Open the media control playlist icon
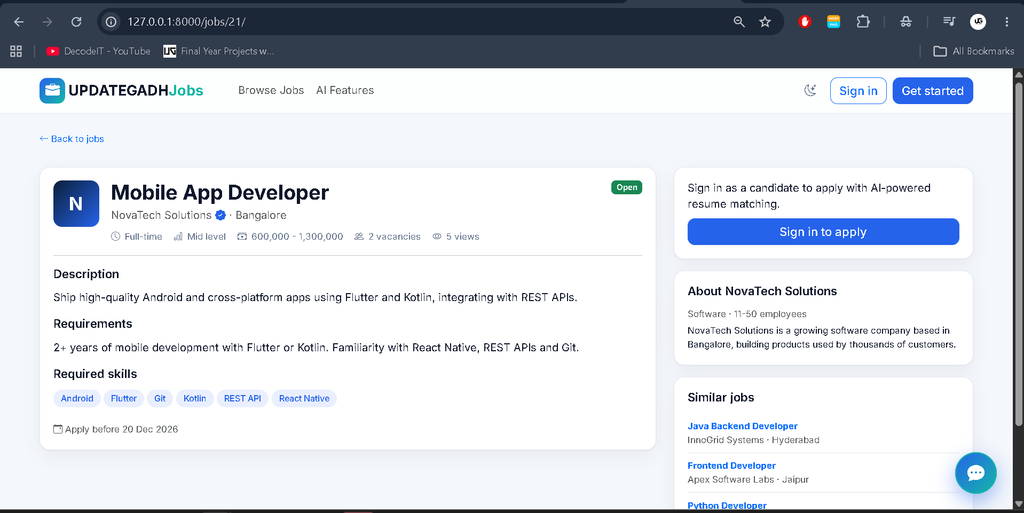This screenshot has width=1024, height=513. pos(949,22)
